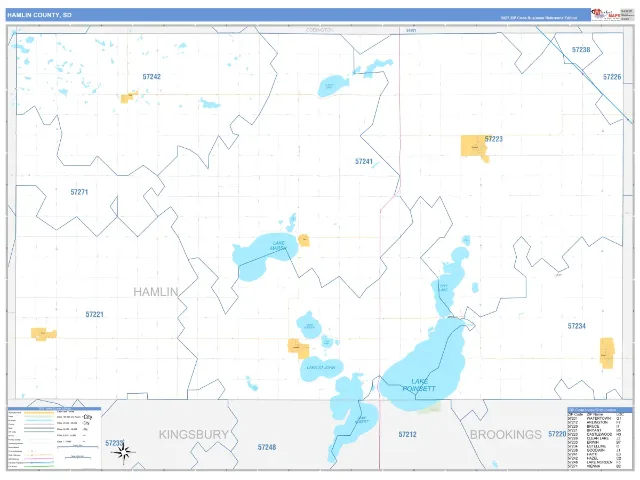This screenshot has height=480, width=640.
Task: Click the compass rose symbol
Action: click(x=123, y=452)
